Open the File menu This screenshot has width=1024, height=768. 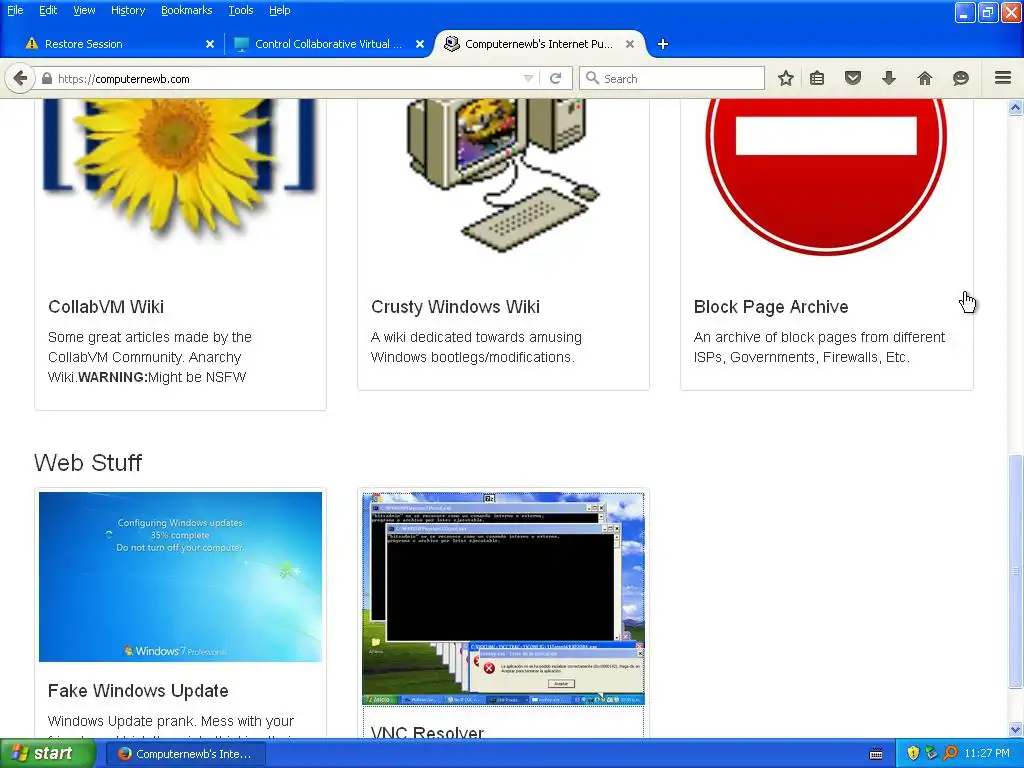point(15,10)
